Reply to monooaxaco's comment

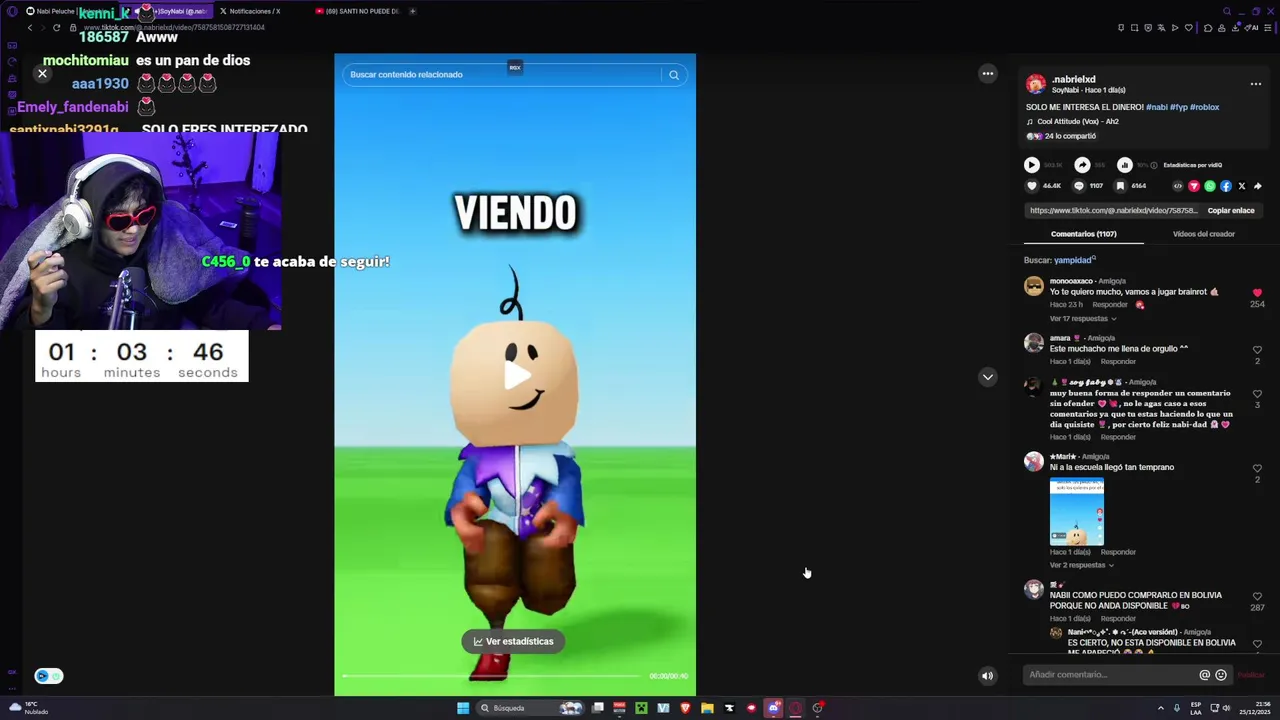point(1110,305)
